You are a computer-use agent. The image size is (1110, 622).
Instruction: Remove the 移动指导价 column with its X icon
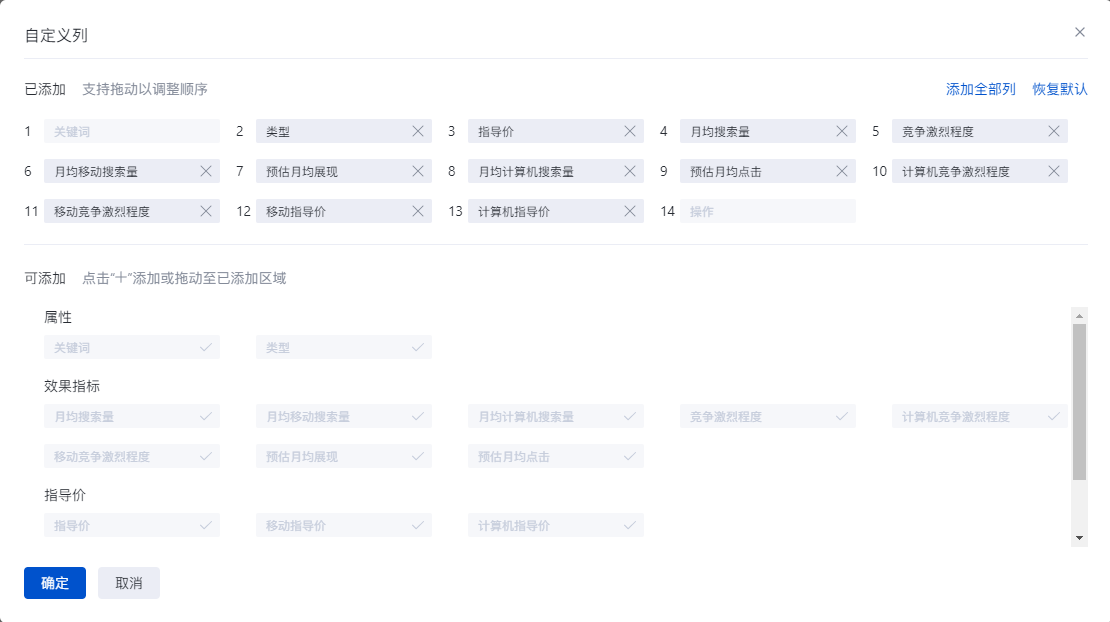tap(418, 211)
